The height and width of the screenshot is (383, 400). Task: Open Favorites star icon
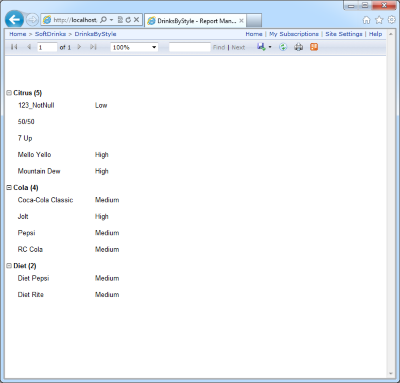(379, 20)
